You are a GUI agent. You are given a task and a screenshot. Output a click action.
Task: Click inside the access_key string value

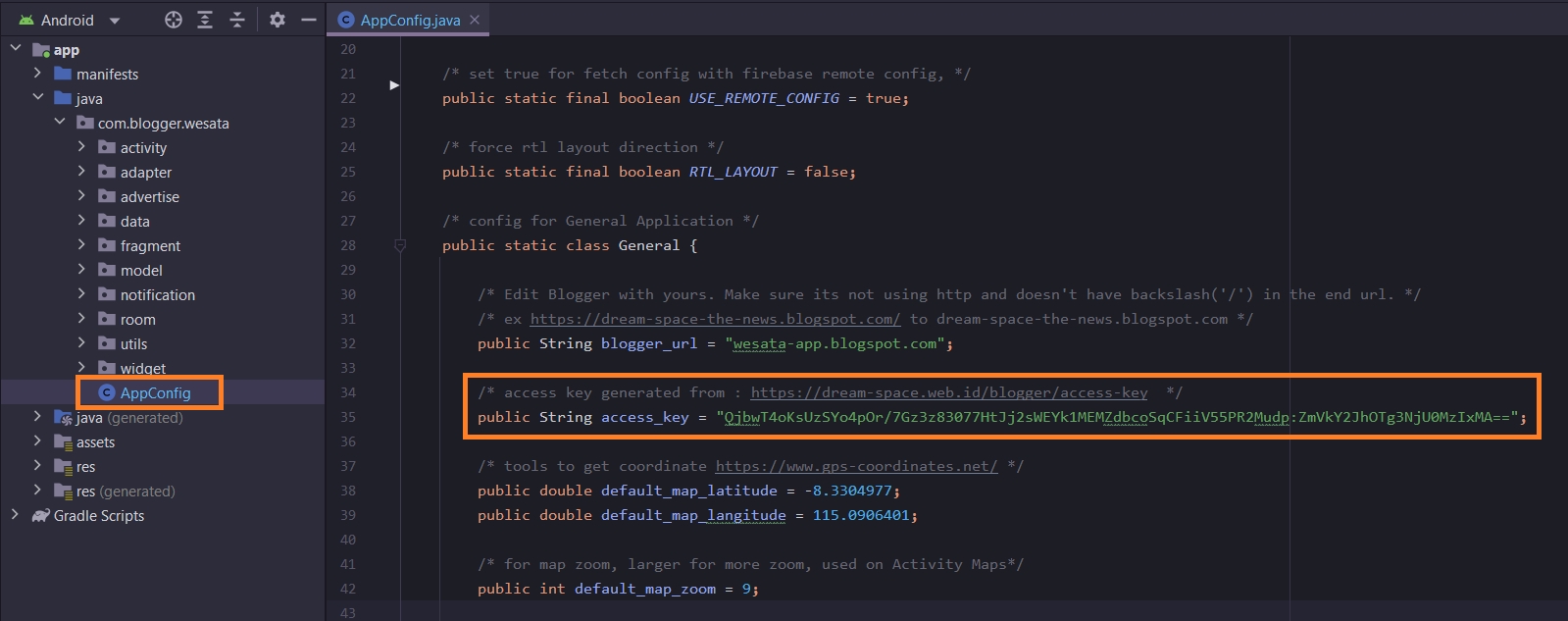[x=1118, y=418]
